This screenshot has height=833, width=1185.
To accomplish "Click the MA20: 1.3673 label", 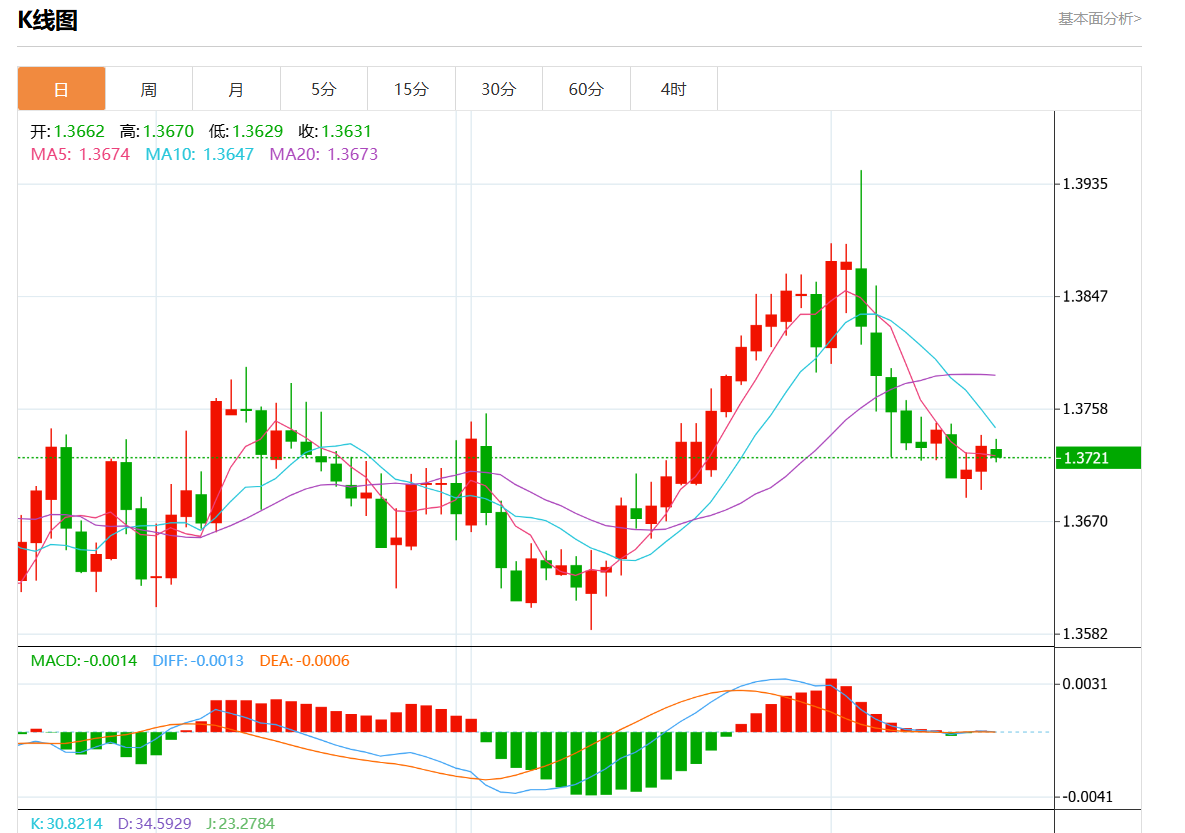I will coord(323,154).
